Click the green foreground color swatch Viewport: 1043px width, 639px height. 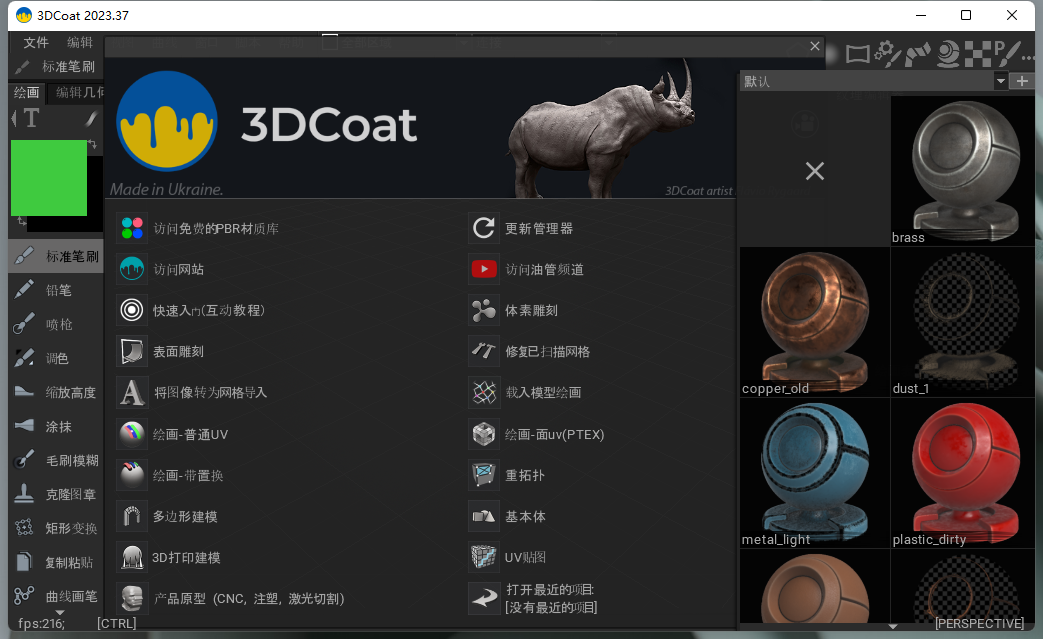49,178
